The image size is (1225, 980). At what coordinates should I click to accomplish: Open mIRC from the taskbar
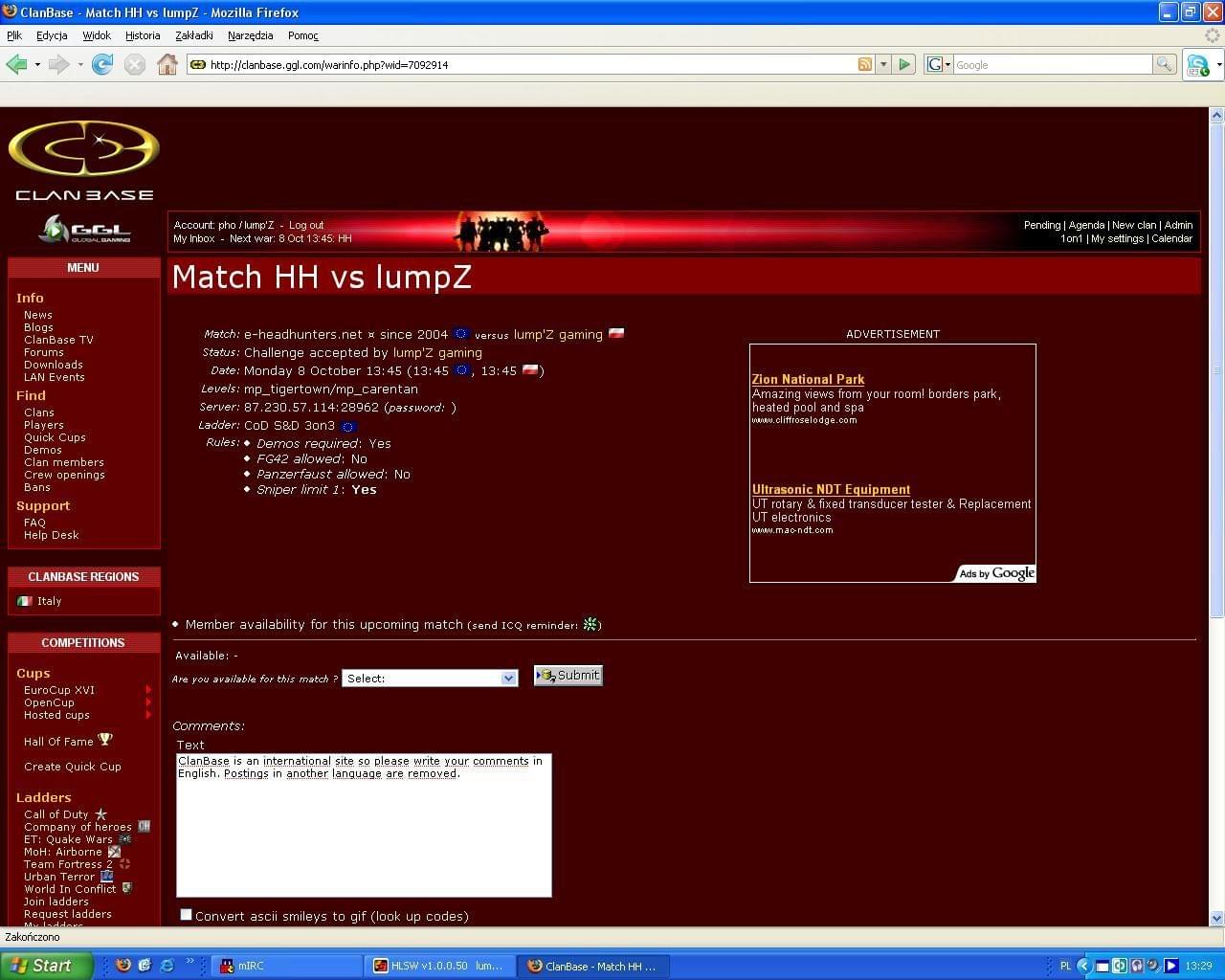point(287,966)
